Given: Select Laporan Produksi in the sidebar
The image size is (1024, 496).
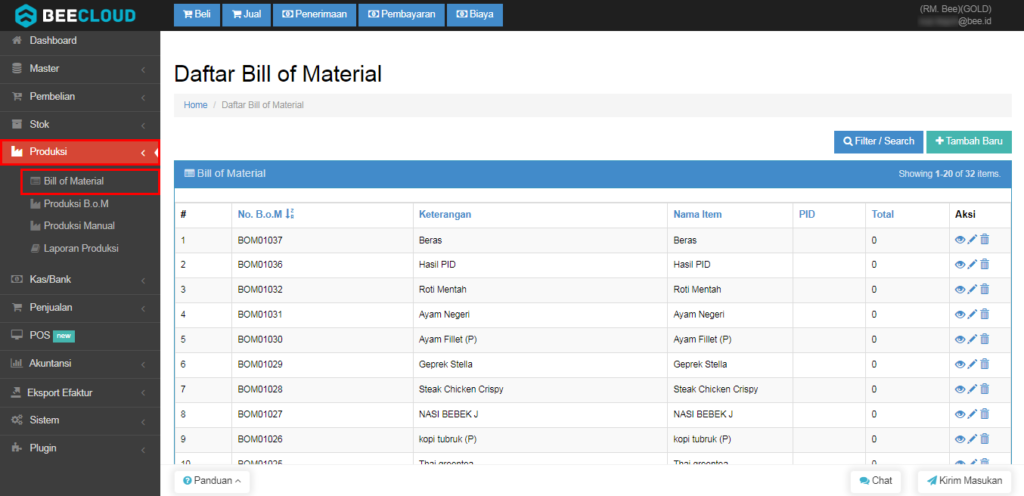Looking at the screenshot, I should point(80,248).
